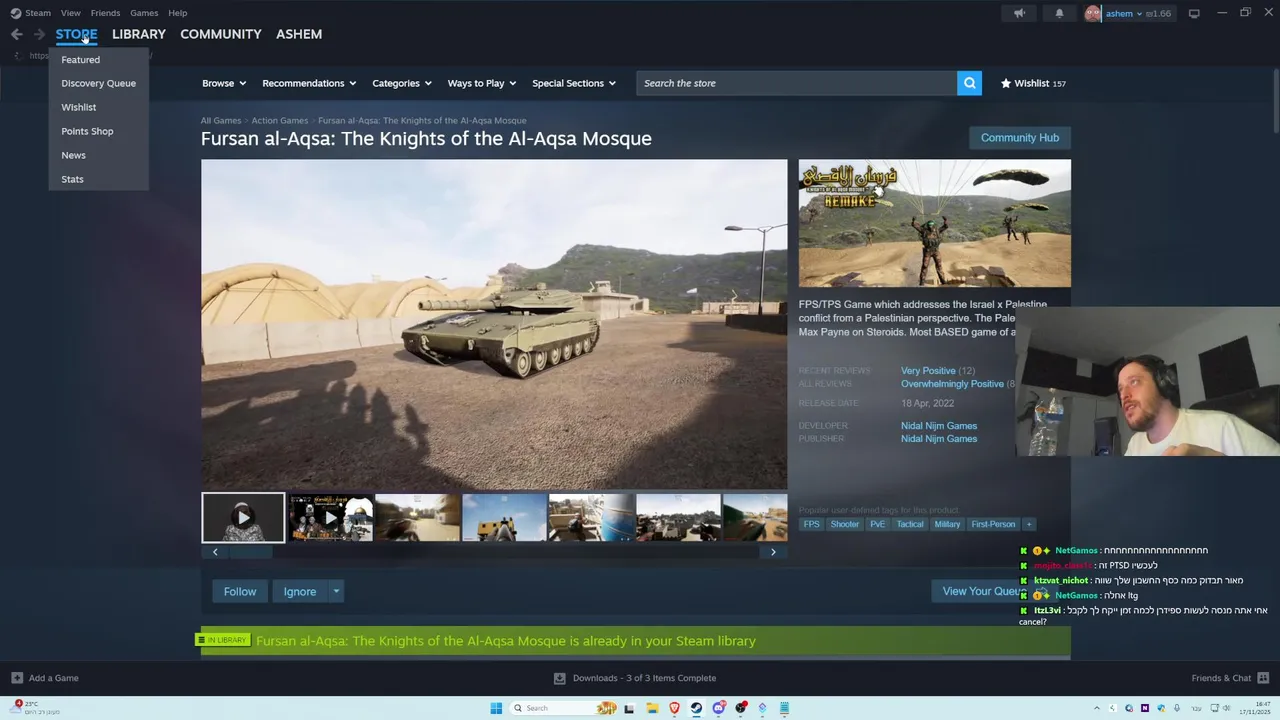
Task: Open the Notepad taskbar icon
Action: [x=784, y=708]
